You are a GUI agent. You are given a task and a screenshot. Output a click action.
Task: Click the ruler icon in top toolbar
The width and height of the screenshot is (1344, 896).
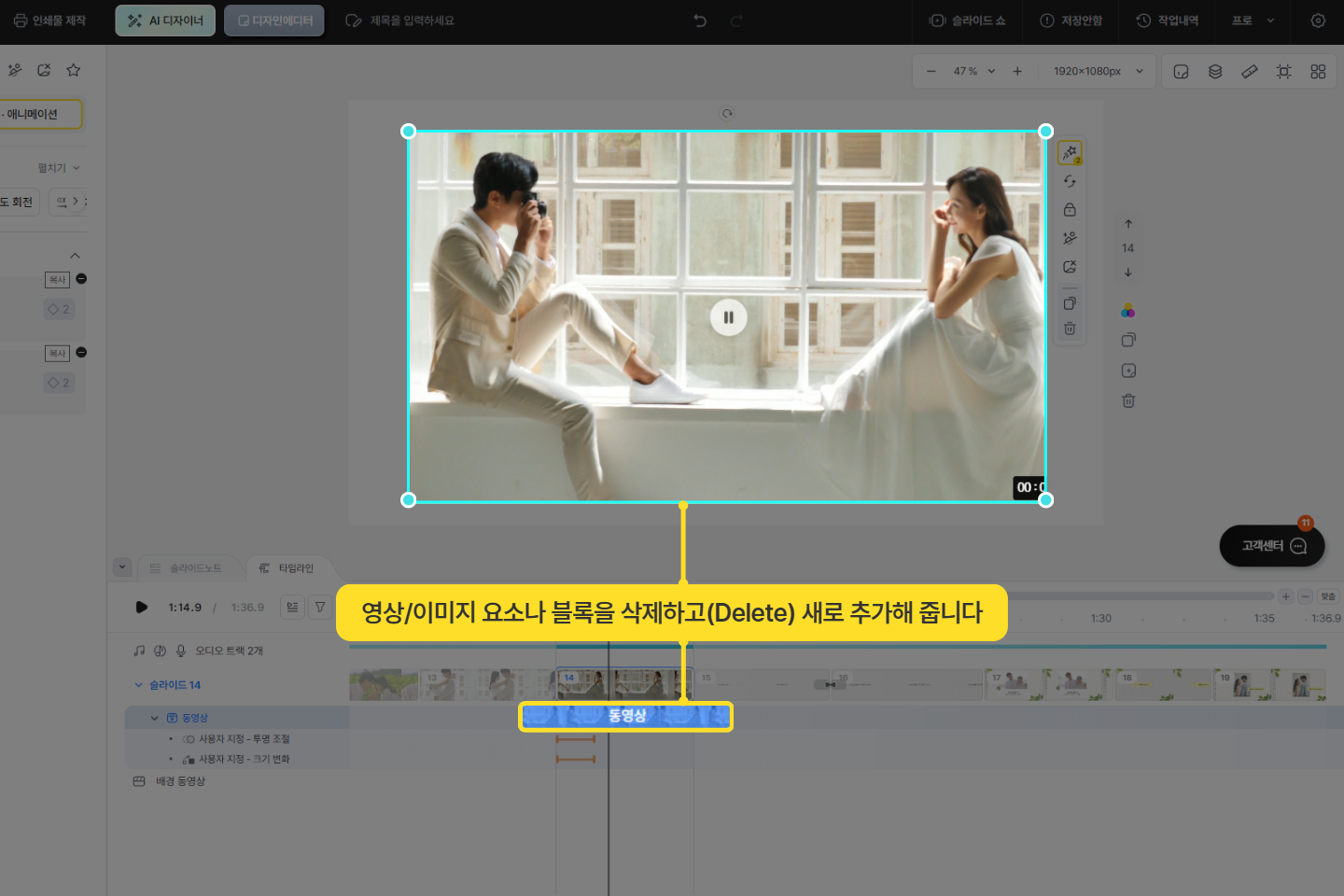pyautogui.click(x=1250, y=72)
